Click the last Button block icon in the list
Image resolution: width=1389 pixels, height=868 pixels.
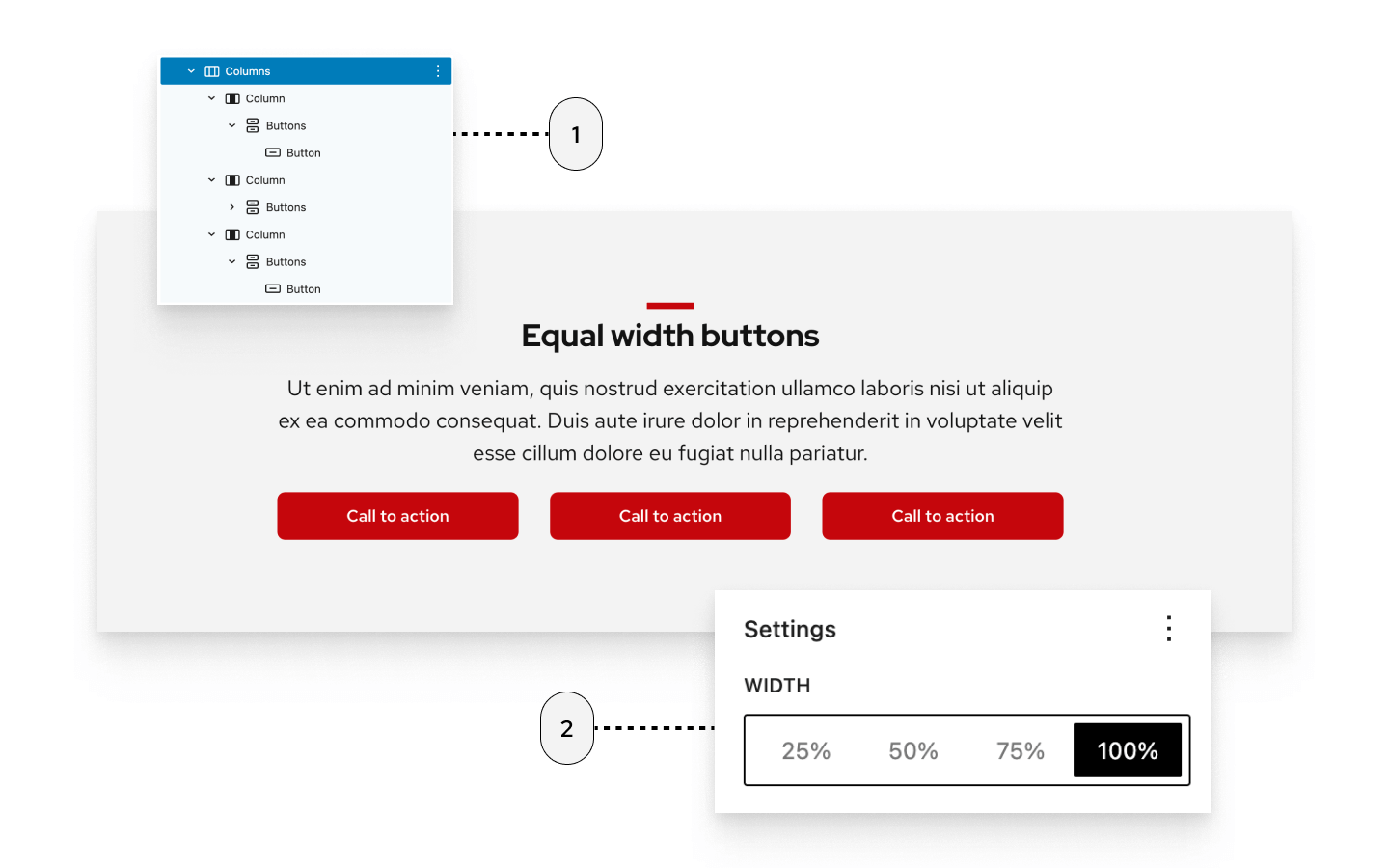coord(273,288)
